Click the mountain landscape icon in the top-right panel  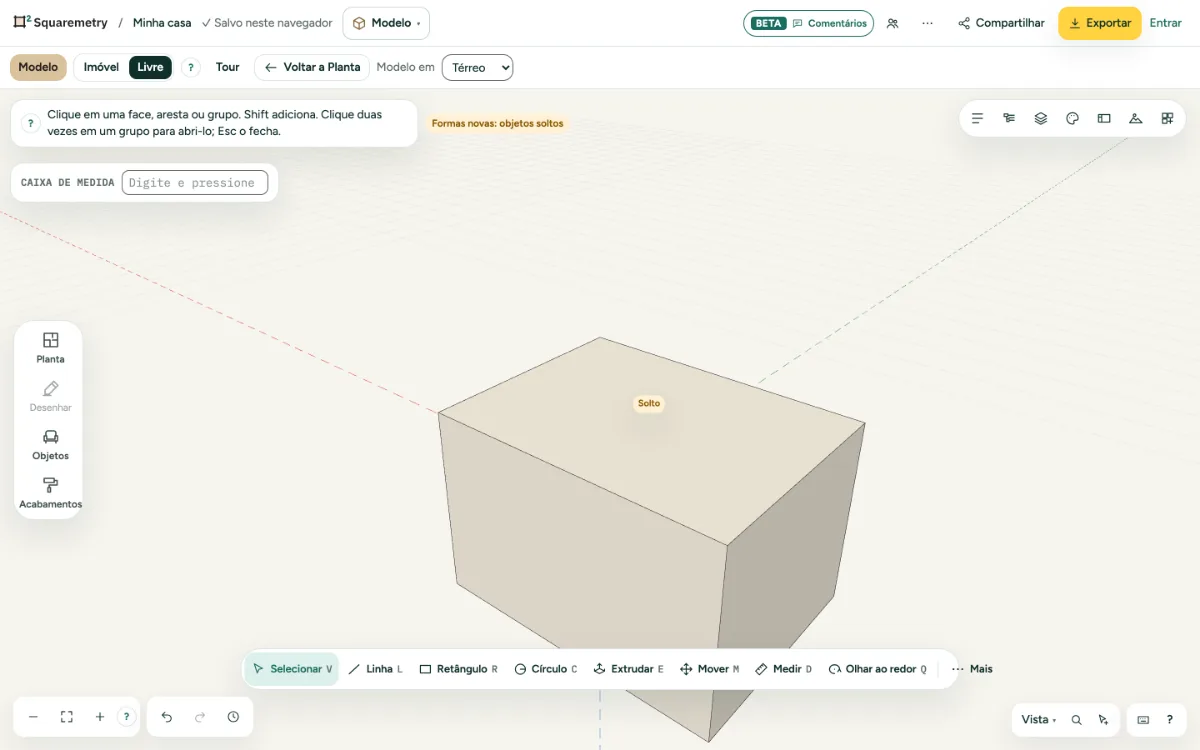1135,118
